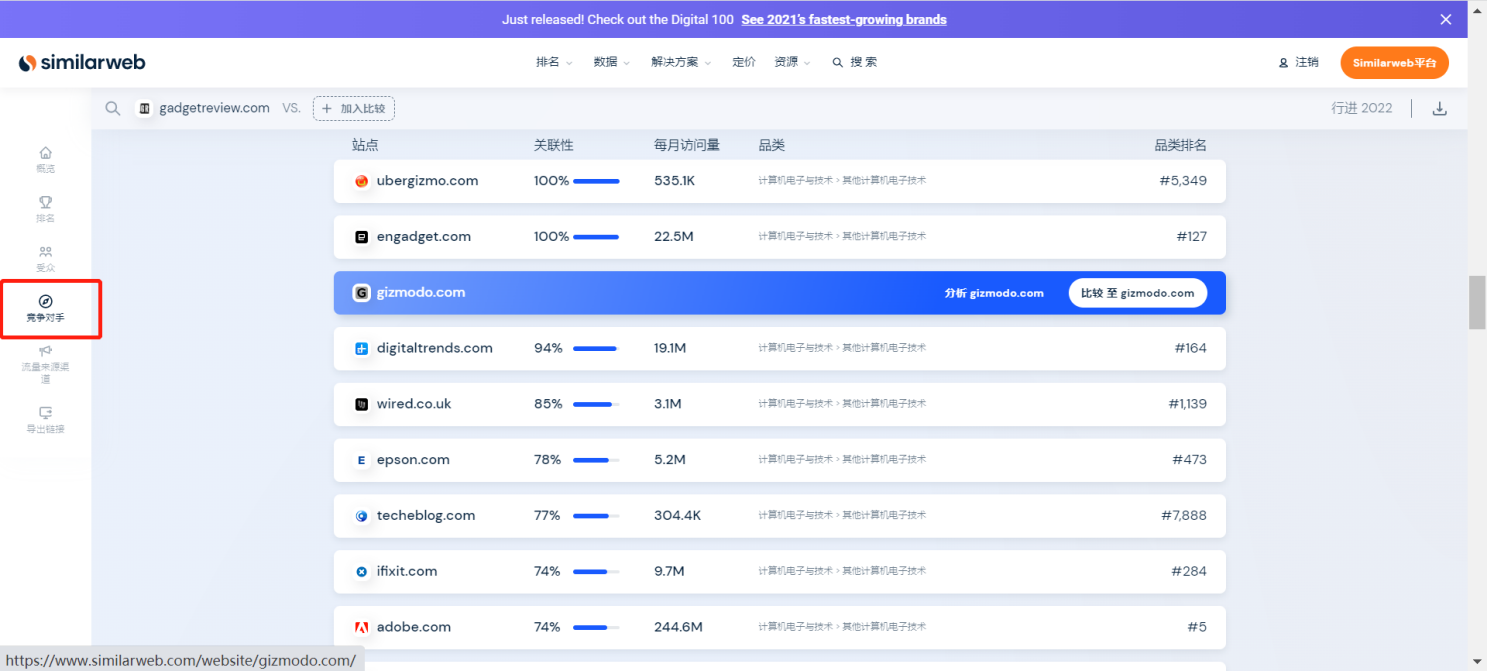Image resolution: width=1487 pixels, height=671 pixels.
Task: Click the epson.com category text
Action: tap(842, 460)
